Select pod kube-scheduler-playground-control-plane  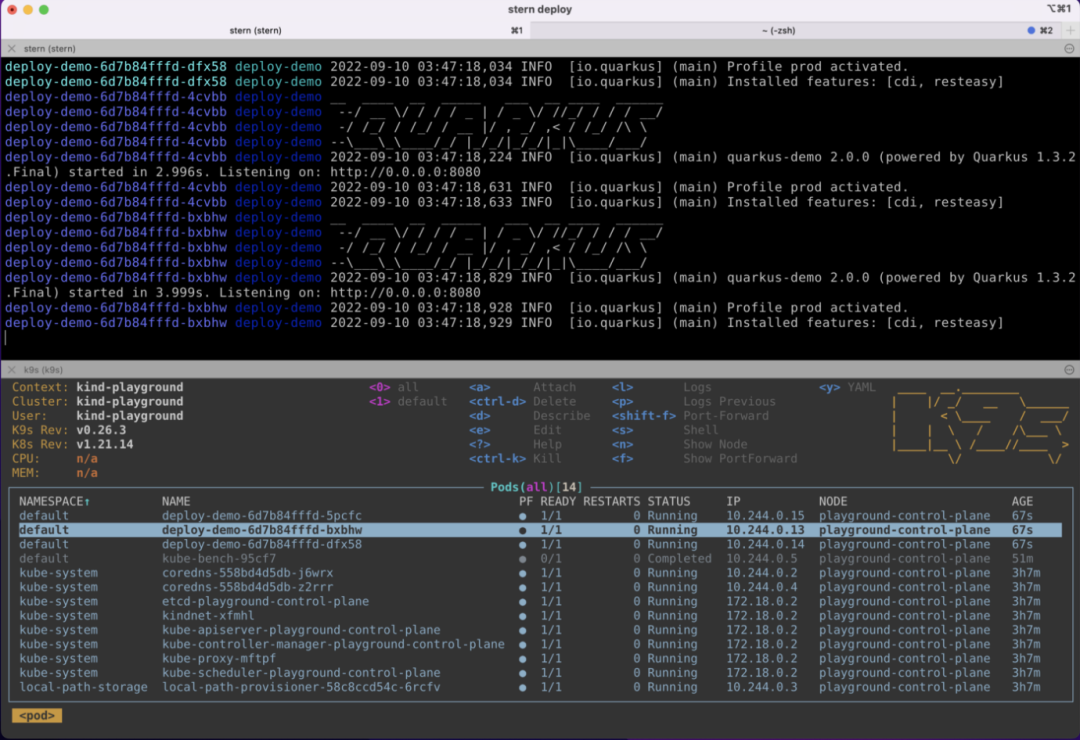(x=540, y=672)
